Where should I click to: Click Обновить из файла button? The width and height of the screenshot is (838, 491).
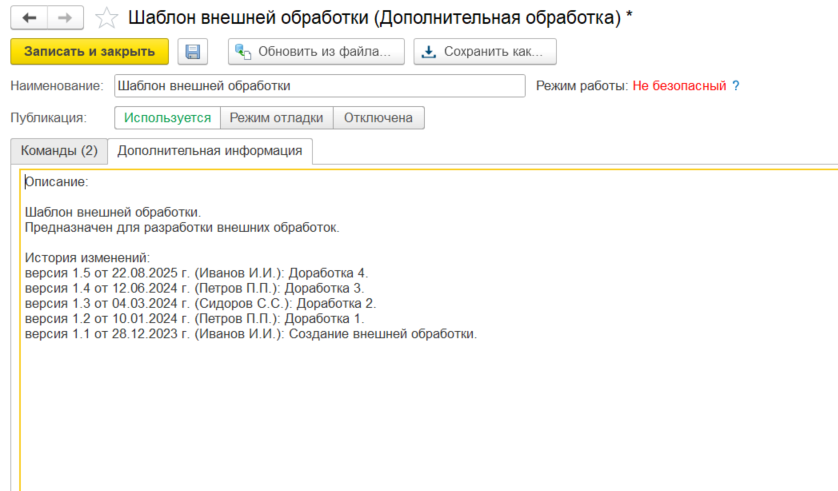coord(316,52)
